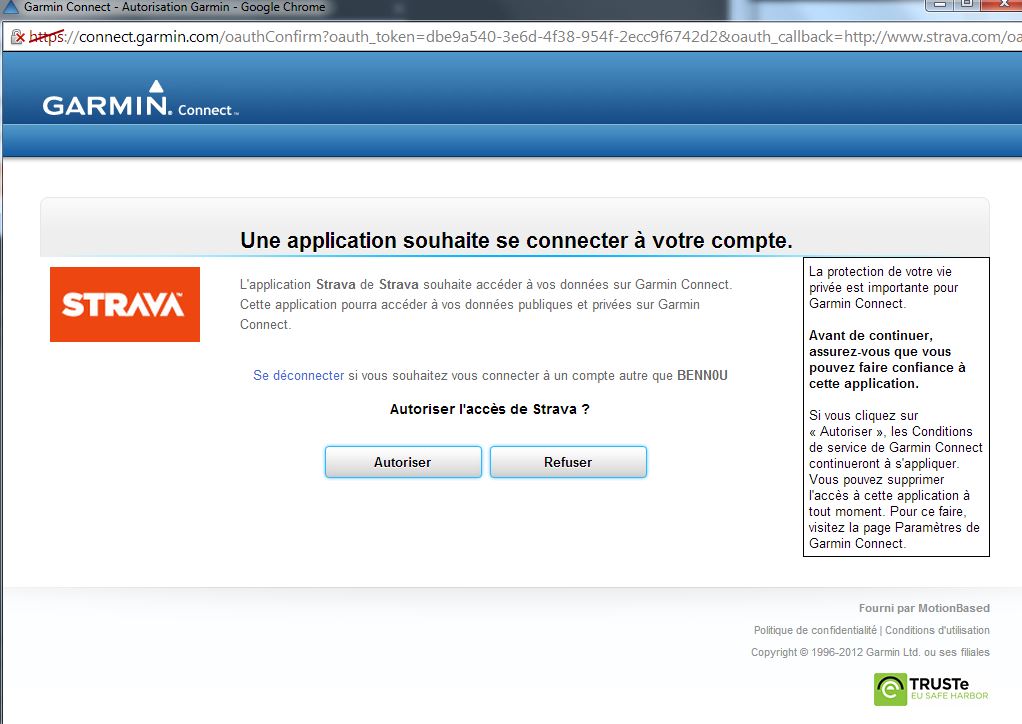Click the username BENN0U text
This screenshot has width=1022, height=724.
click(703, 375)
